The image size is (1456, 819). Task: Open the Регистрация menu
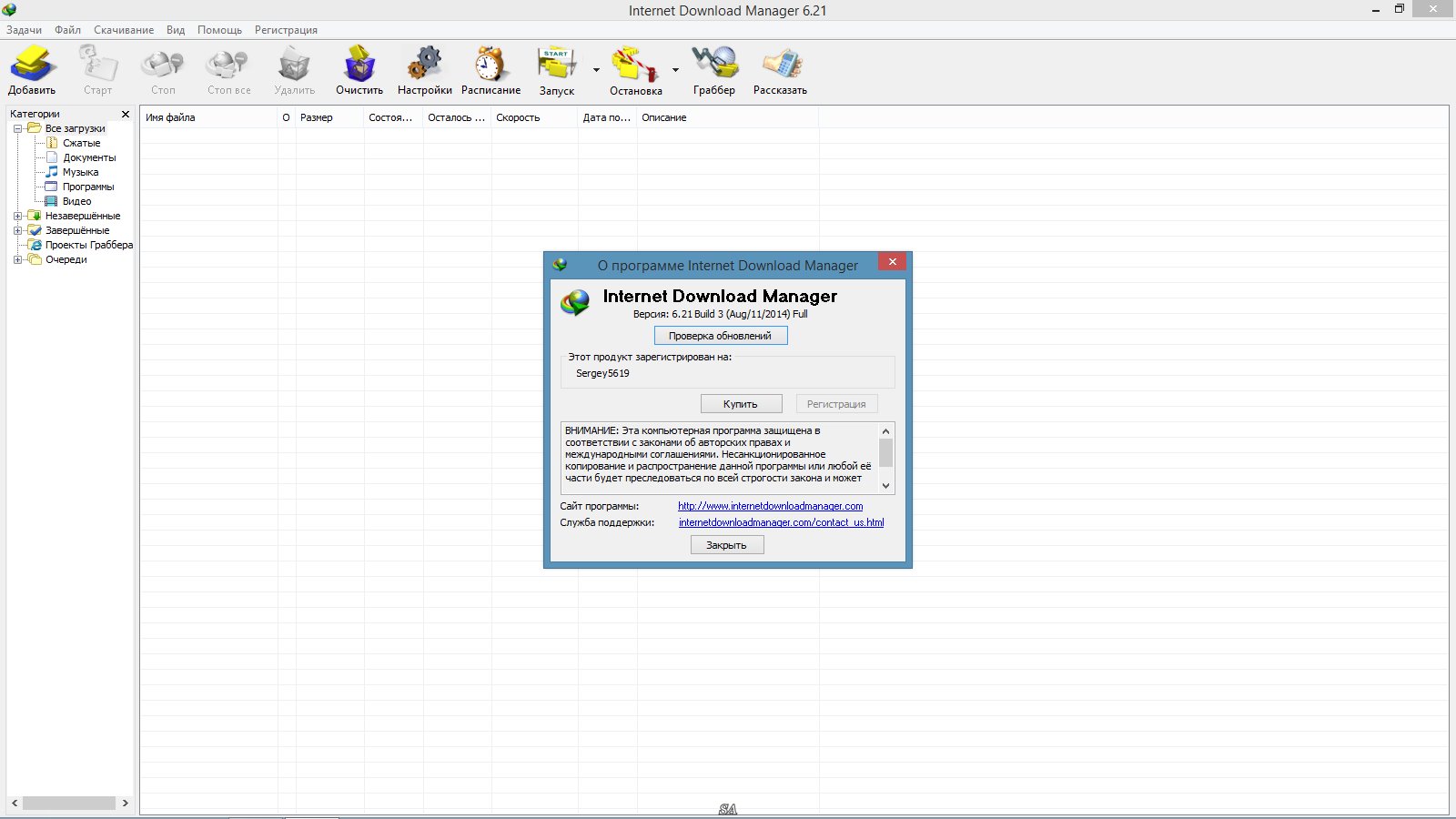tap(286, 30)
